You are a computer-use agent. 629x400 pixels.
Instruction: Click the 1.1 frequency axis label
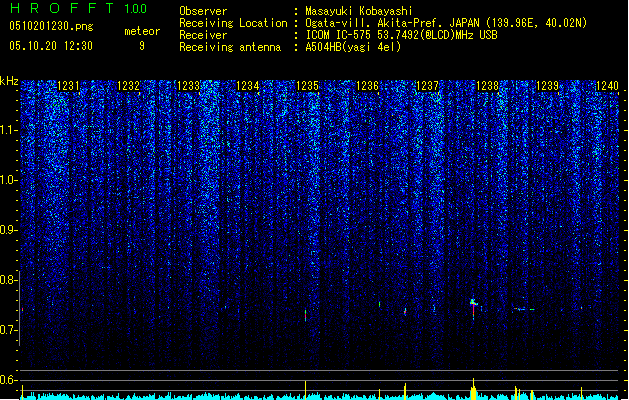[x=8, y=130]
